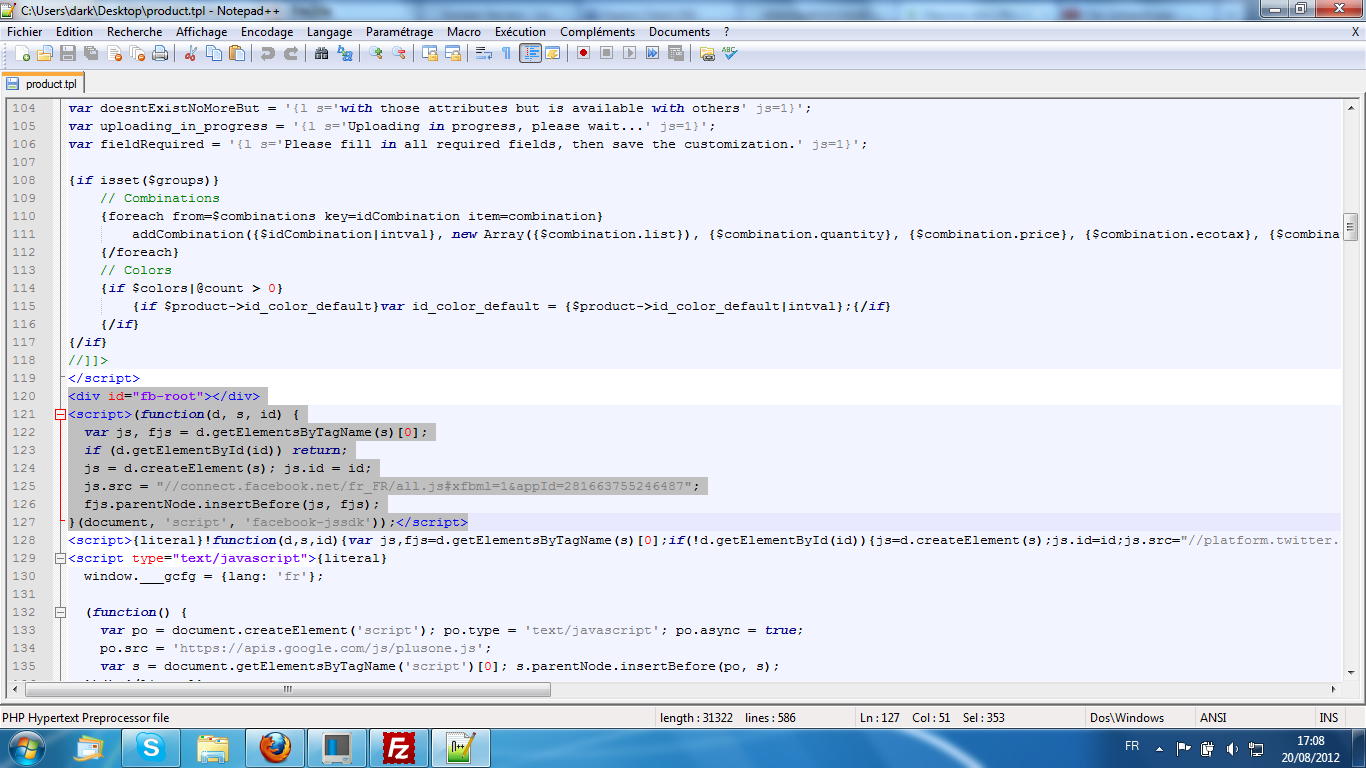This screenshot has width=1366, height=768.
Task: Open Firefox from the taskbar
Action: coord(275,747)
